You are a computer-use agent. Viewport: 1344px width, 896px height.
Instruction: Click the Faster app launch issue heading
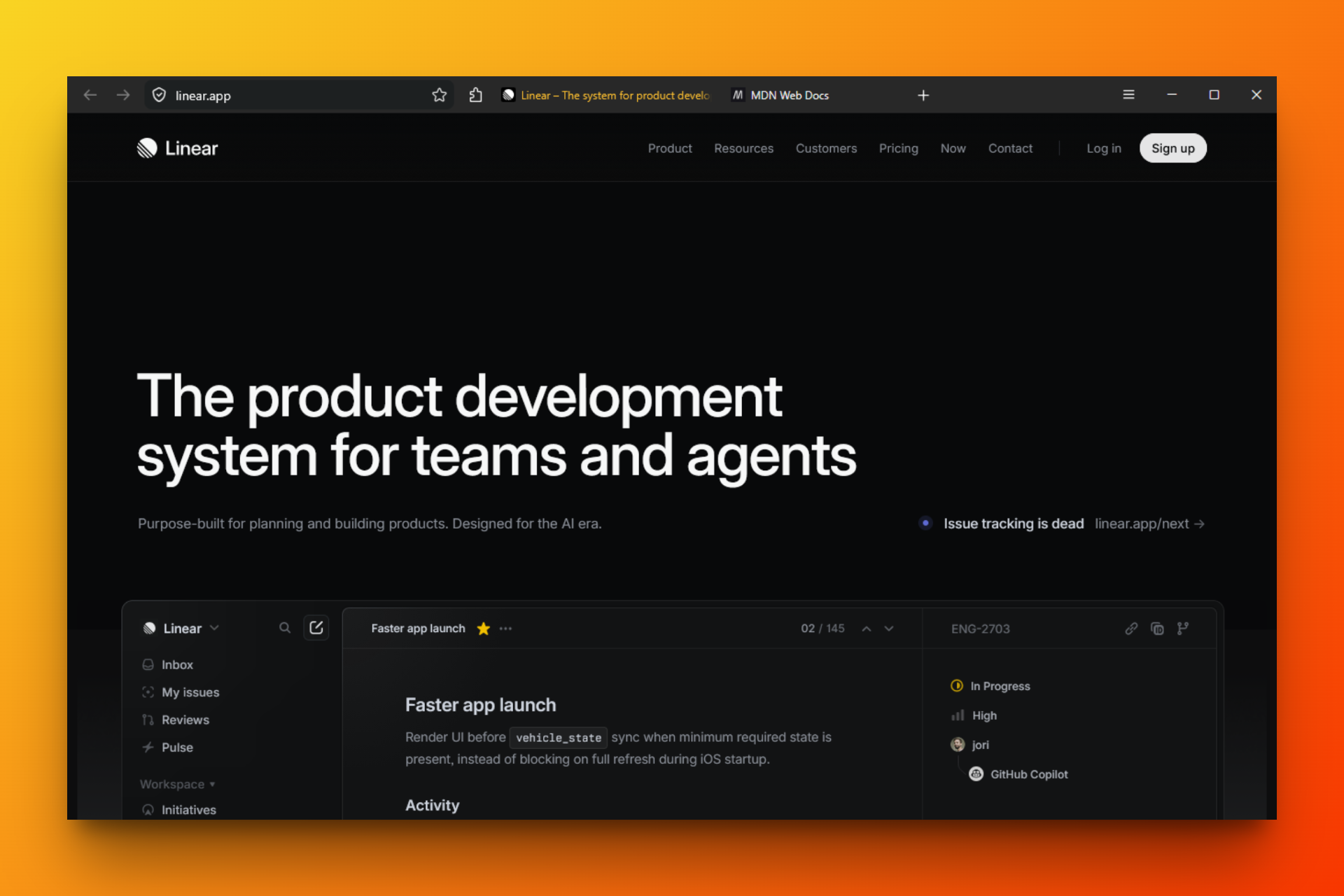click(480, 705)
